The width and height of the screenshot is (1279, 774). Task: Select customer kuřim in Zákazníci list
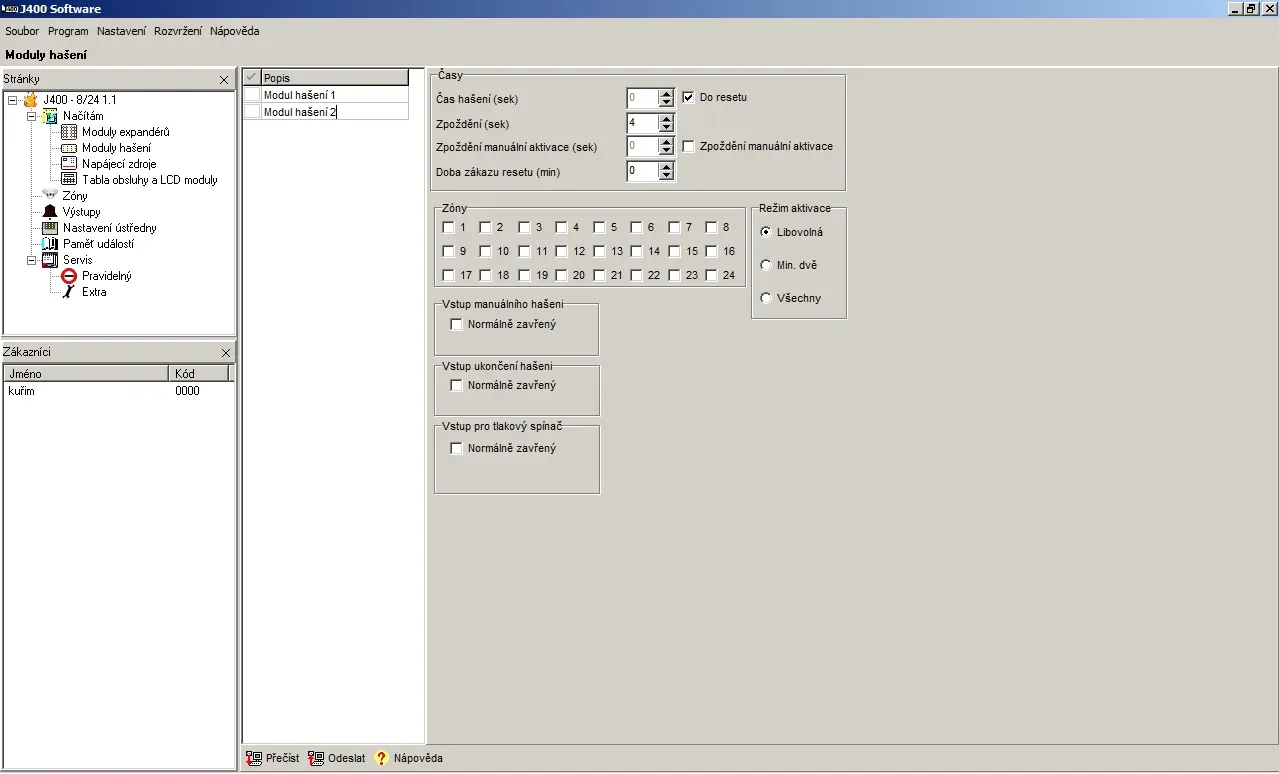click(x=118, y=391)
